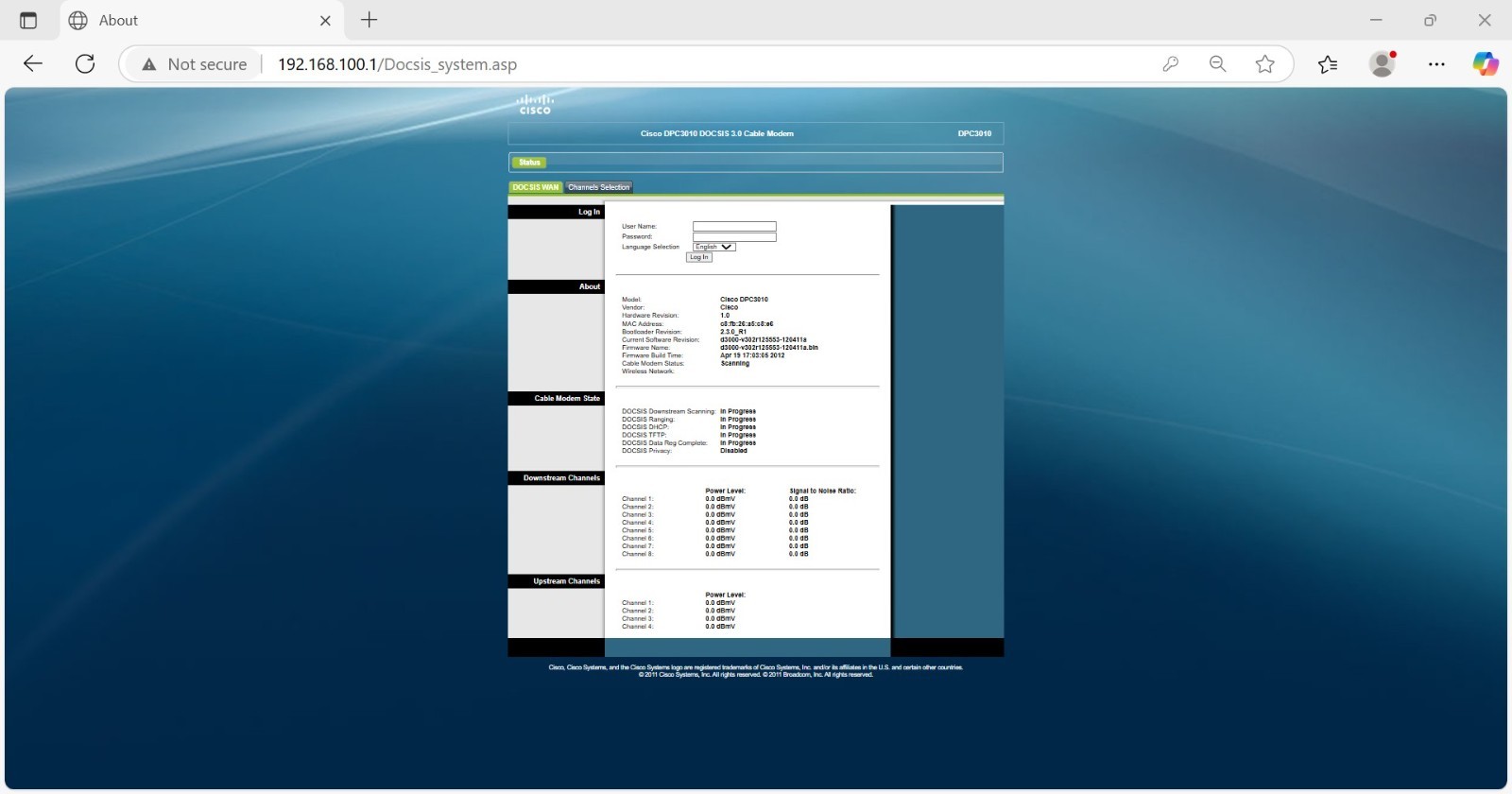Click the Log In section heading
The width and height of the screenshot is (1512, 794).
point(589,212)
